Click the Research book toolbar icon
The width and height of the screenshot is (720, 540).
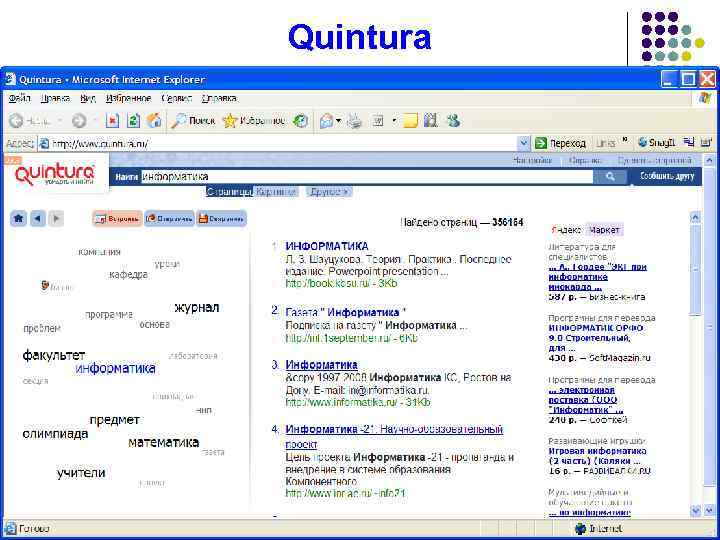tap(430, 121)
